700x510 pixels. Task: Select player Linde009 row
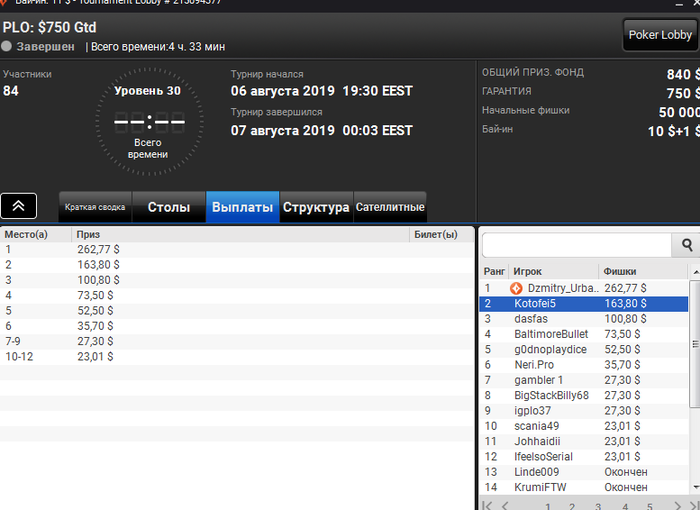[x=584, y=472]
